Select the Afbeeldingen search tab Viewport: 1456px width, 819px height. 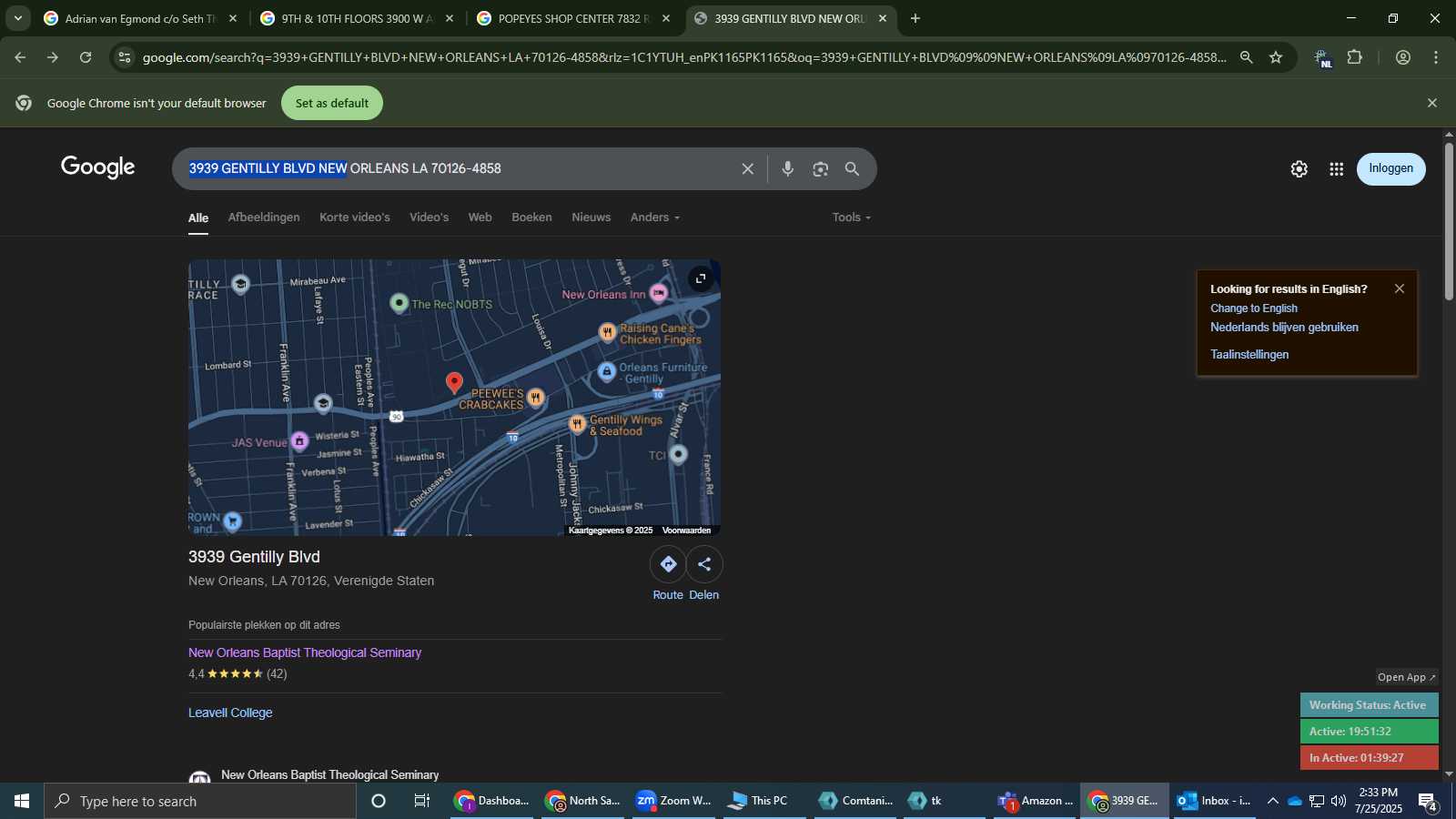pos(264,217)
